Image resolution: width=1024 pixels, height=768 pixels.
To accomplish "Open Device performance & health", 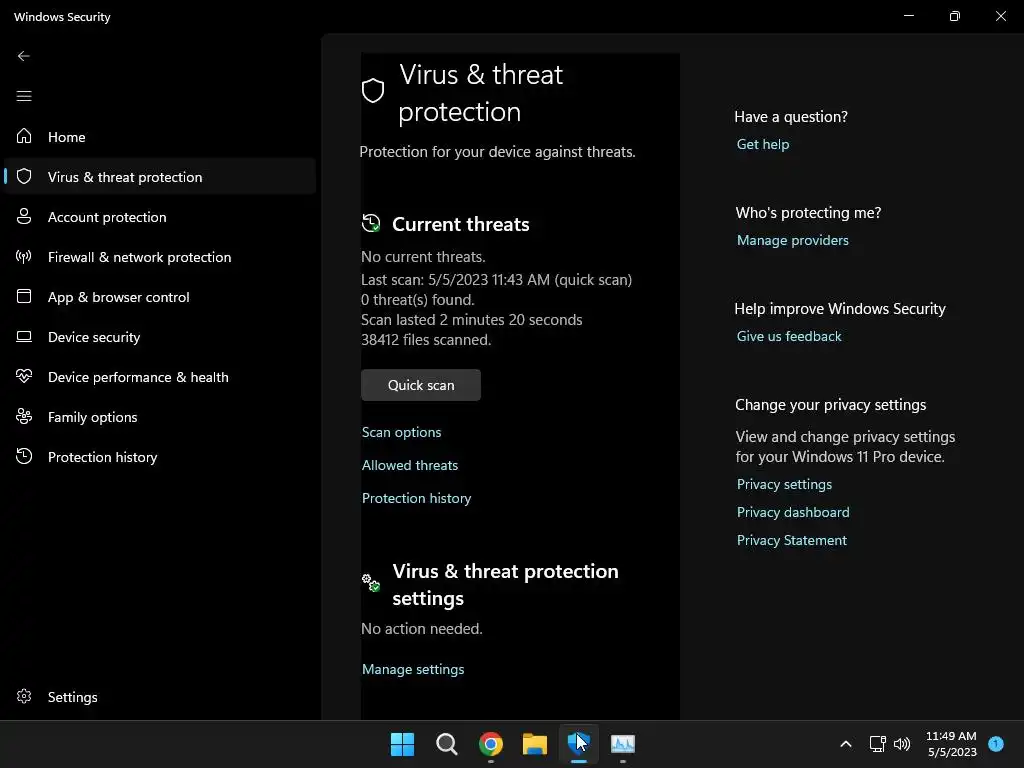I will point(160,377).
